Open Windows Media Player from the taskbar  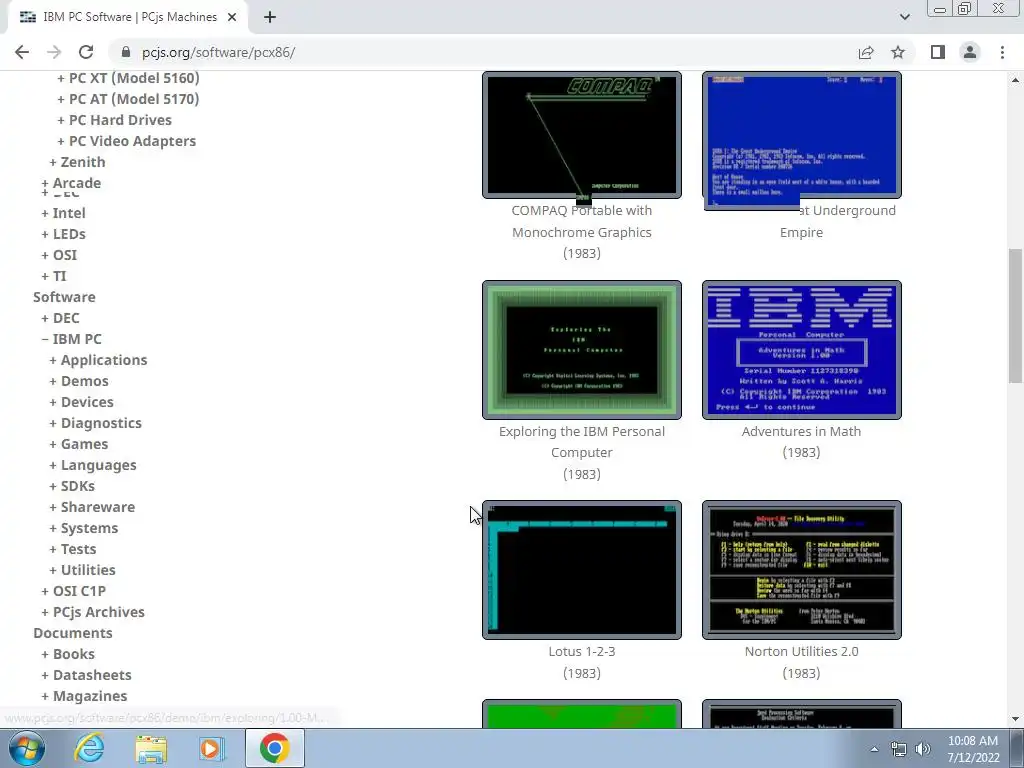[211, 748]
